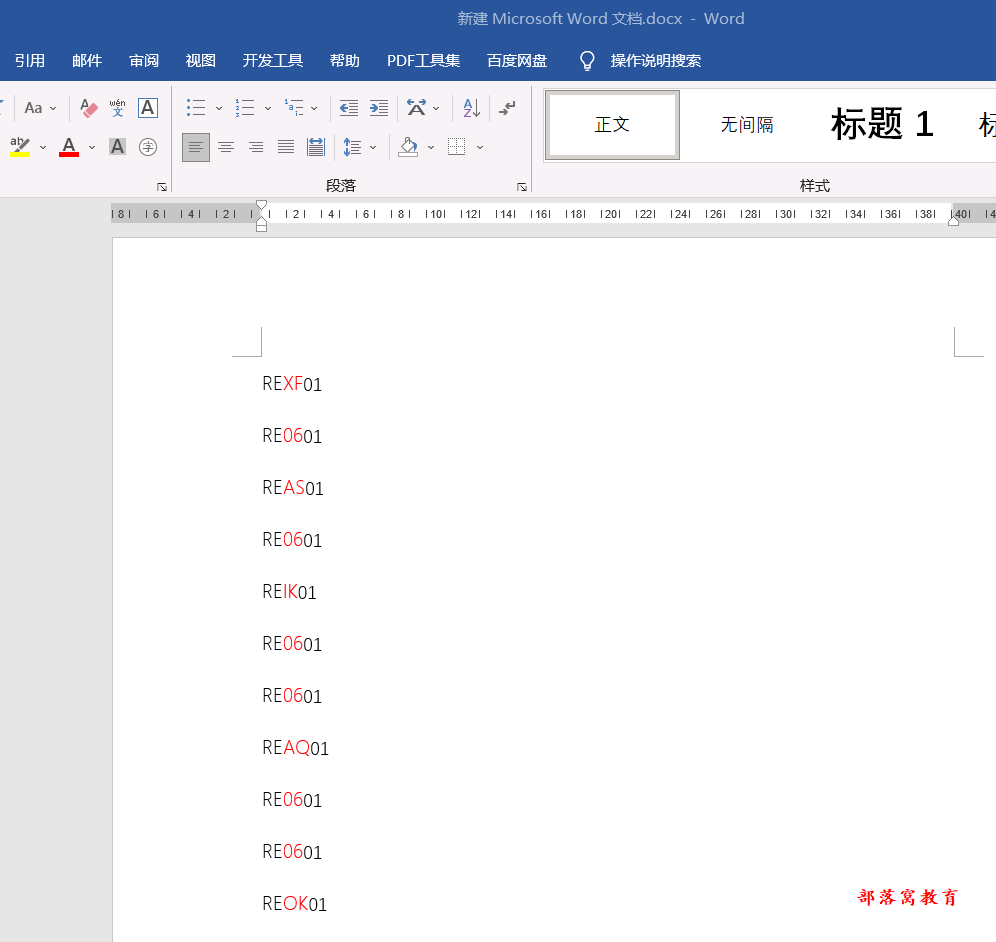
Task: Toggle Align Right paragraph alignment
Action: pyautogui.click(x=256, y=147)
